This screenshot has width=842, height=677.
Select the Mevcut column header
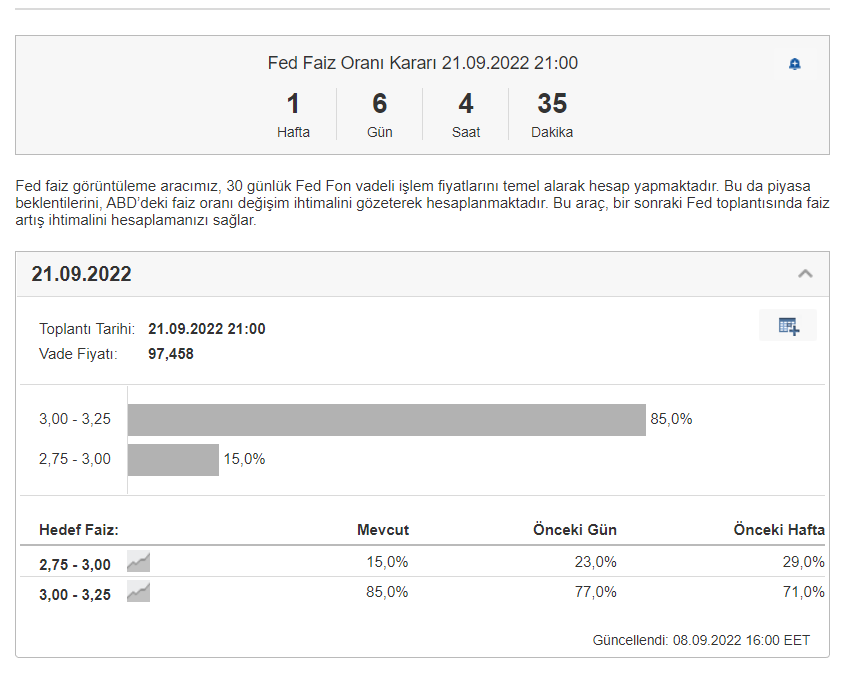click(x=383, y=530)
